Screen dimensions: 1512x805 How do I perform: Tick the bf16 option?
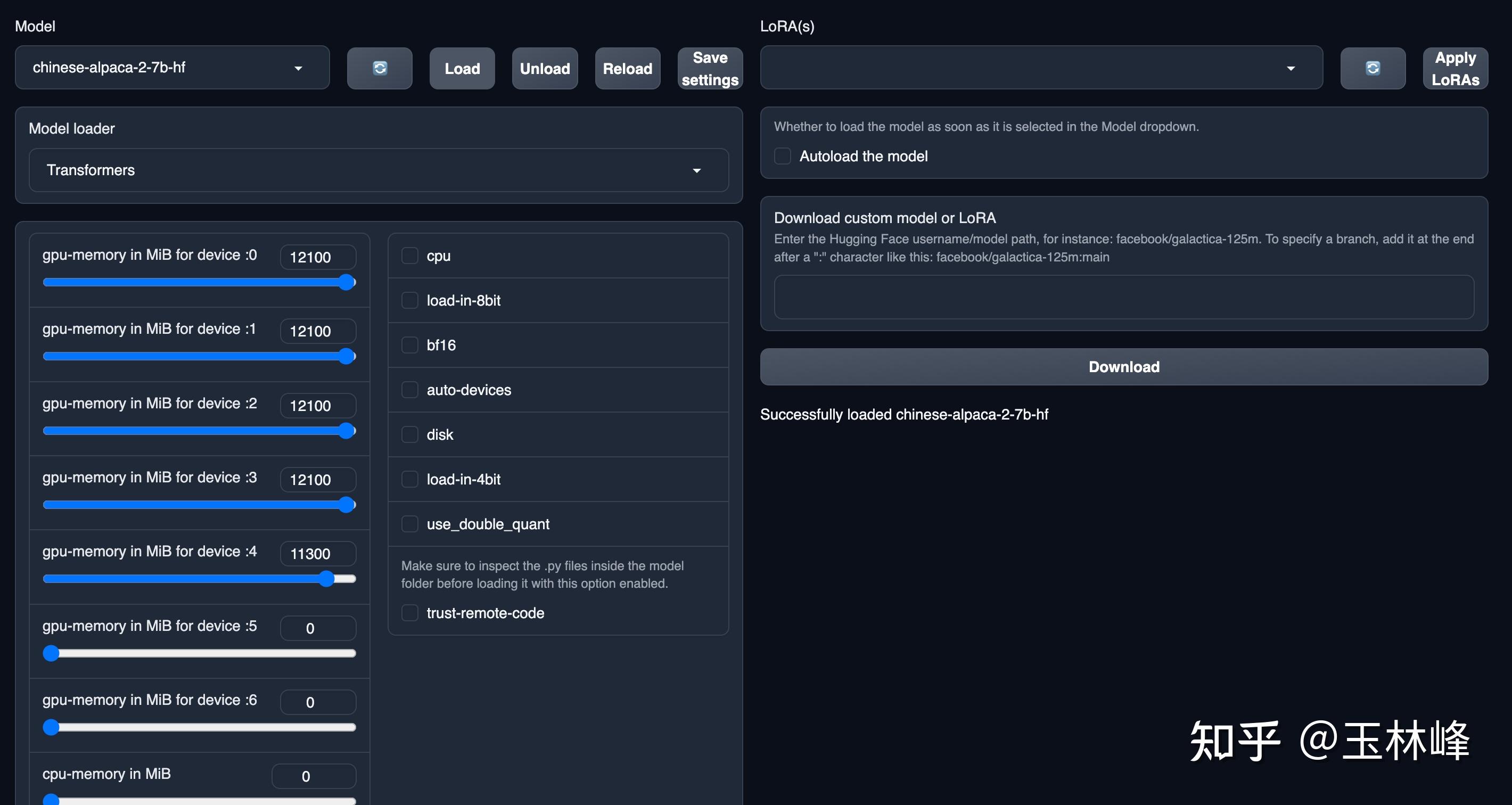tap(410, 345)
